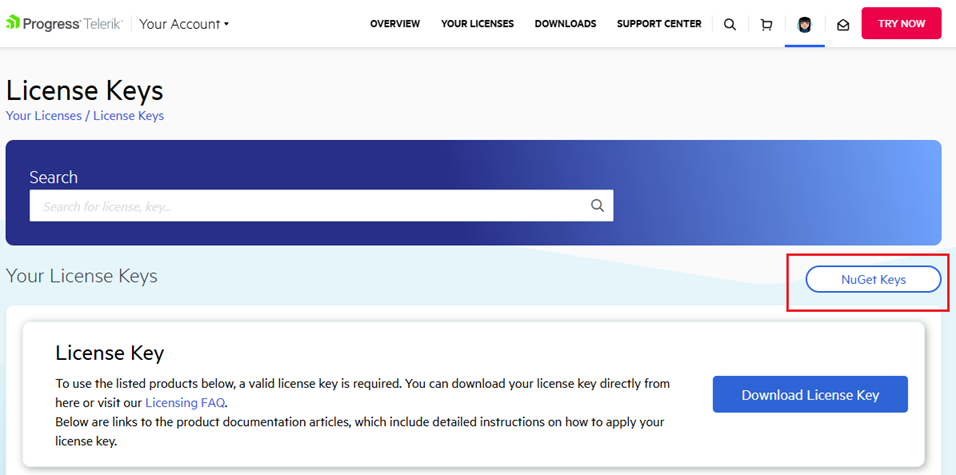Go to the Overview menu item
This screenshot has height=475, width=956.
395,24
